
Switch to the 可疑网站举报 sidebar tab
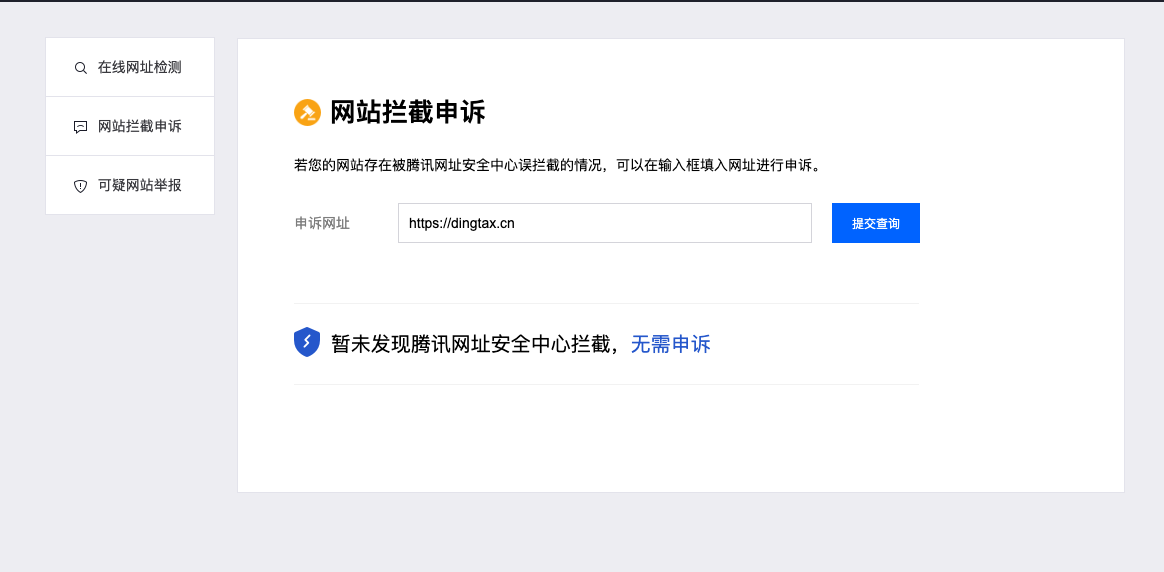pos(130,185)
